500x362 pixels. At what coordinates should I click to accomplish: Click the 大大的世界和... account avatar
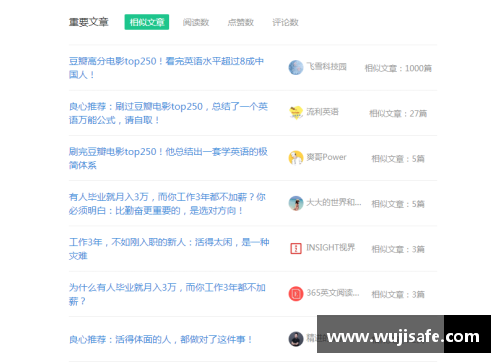(x=296, y=203)
